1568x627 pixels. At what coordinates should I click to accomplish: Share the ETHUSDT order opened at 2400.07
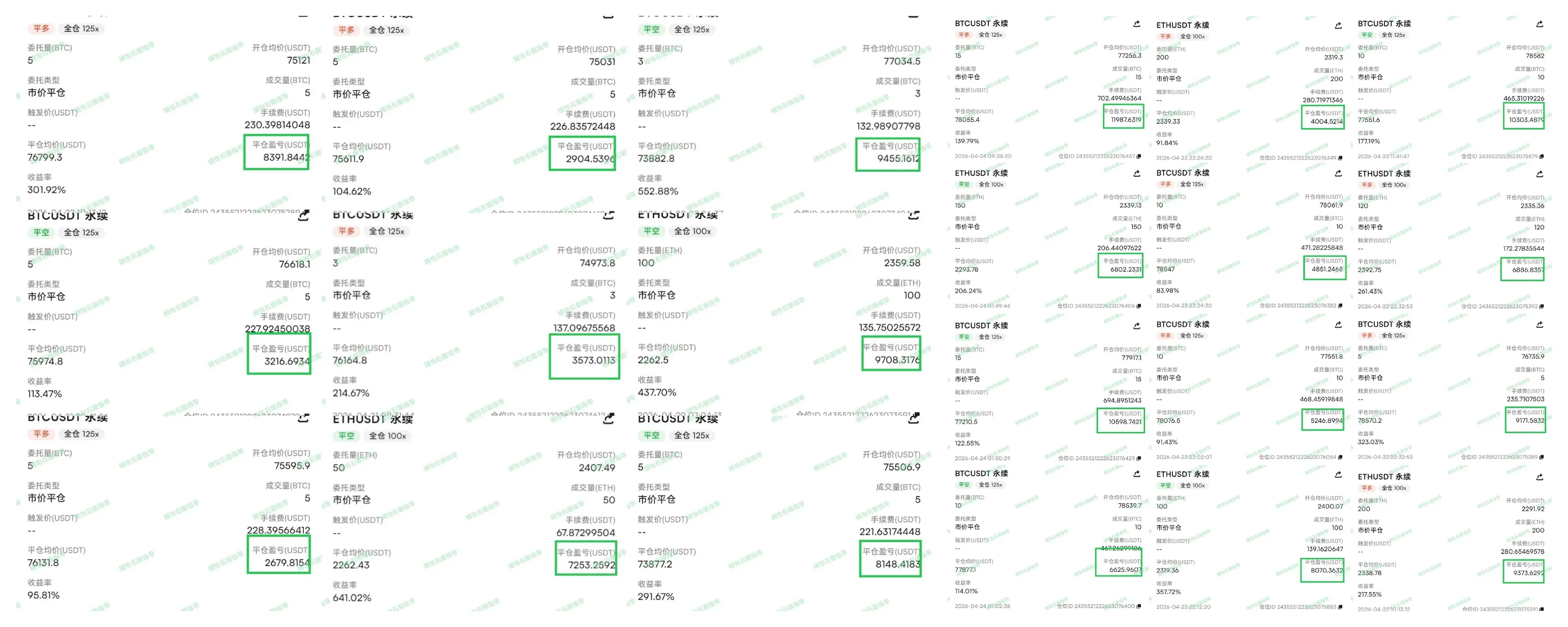(x=1338, y=475)
